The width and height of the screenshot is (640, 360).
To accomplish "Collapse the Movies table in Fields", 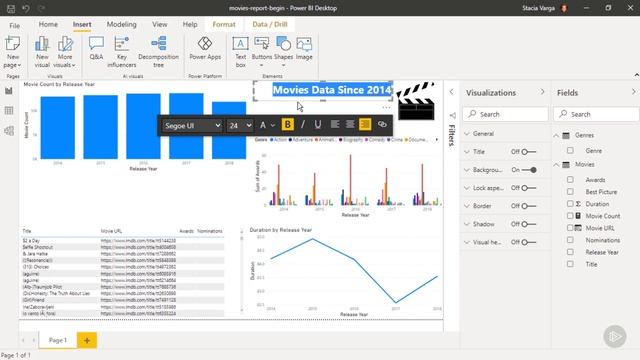I will 556,164.
